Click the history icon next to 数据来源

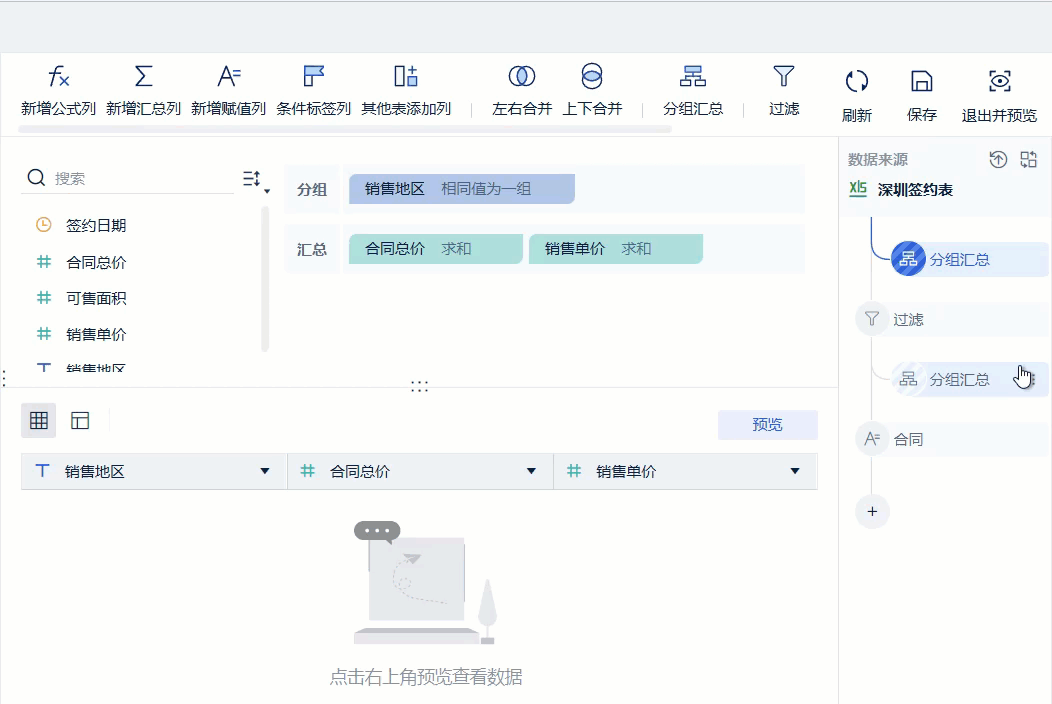coord(998,159)
